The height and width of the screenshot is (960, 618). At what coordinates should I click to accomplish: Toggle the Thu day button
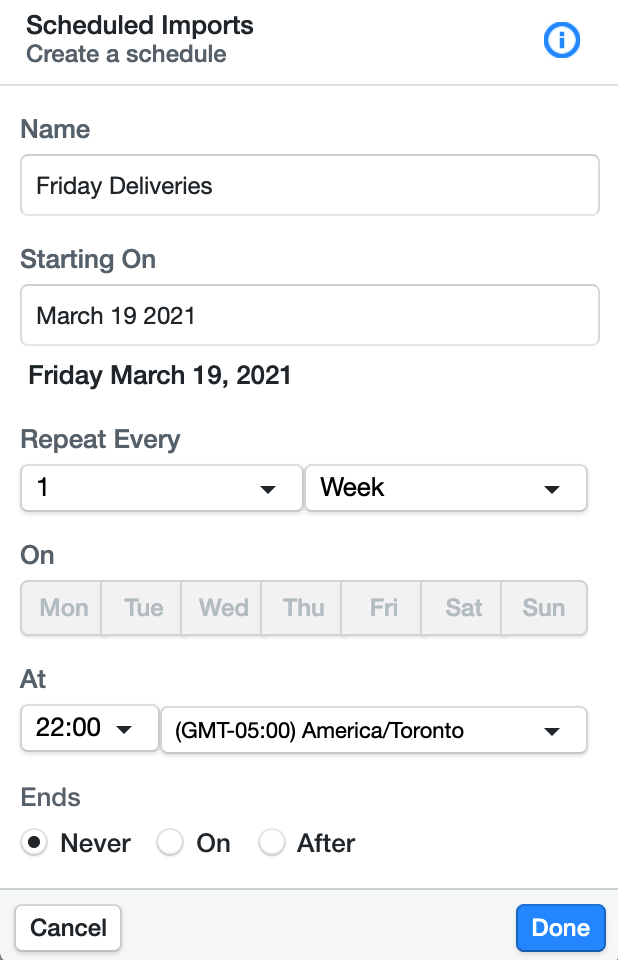click(x=303, y=608)
